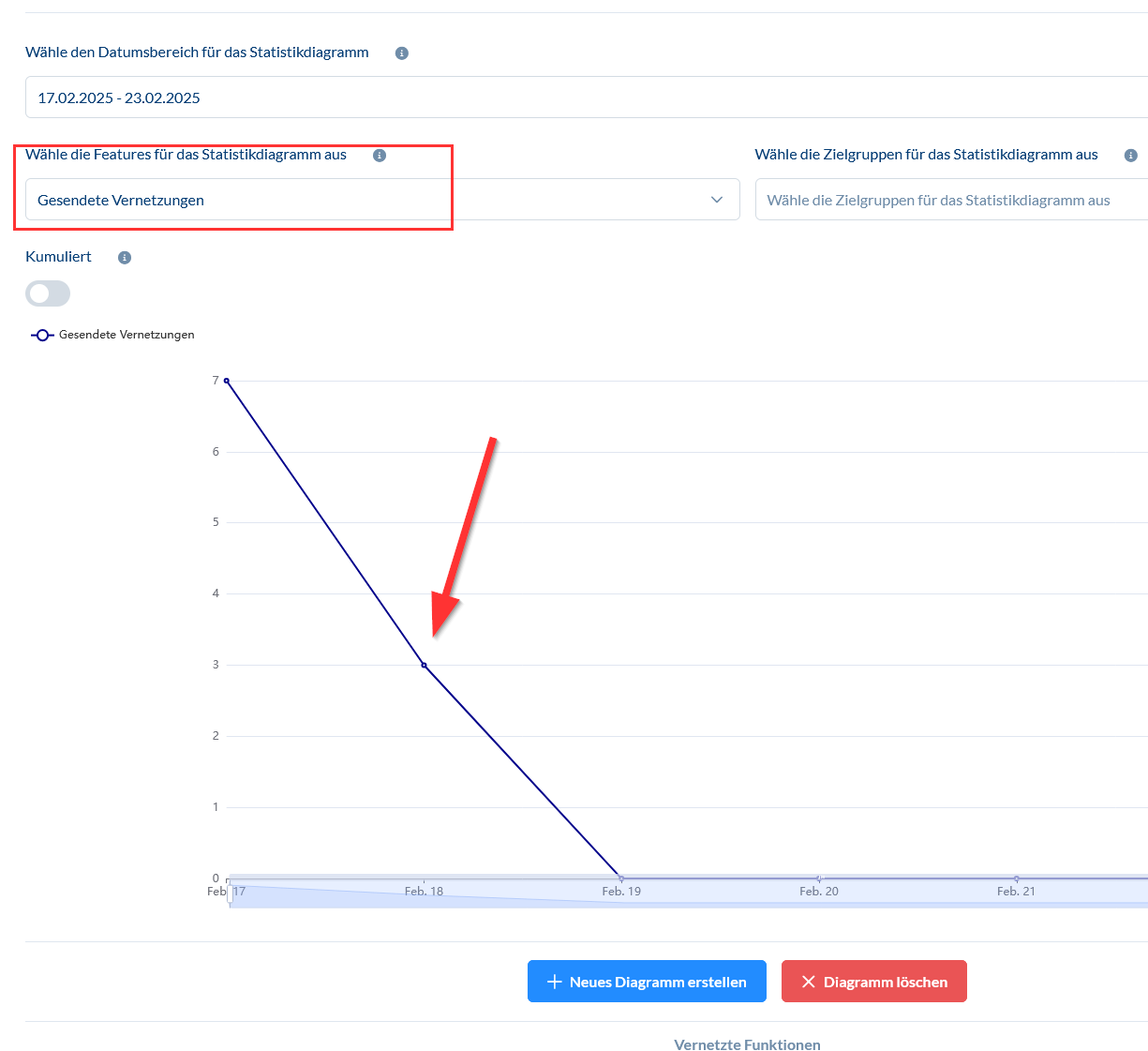Screen dimensions: 1148x1051
Task: Click info icon next to Kumuliert
Action: (x=125, y=258)
